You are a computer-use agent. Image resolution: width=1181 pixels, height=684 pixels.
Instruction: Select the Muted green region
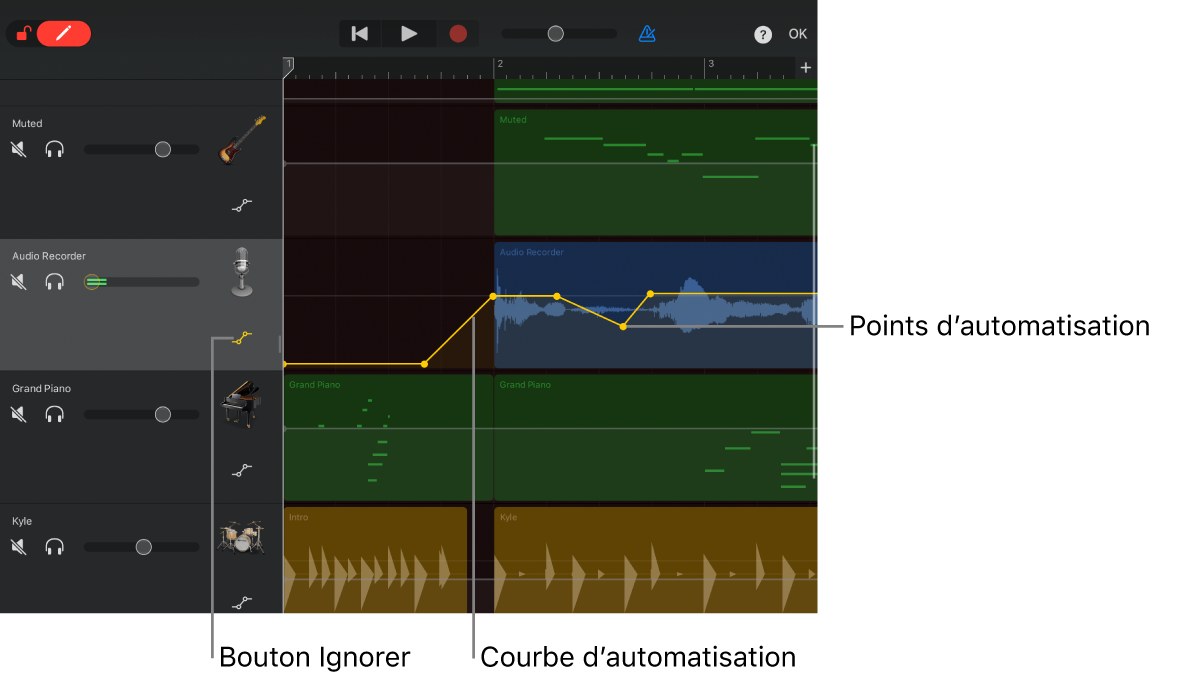[655, 173]
